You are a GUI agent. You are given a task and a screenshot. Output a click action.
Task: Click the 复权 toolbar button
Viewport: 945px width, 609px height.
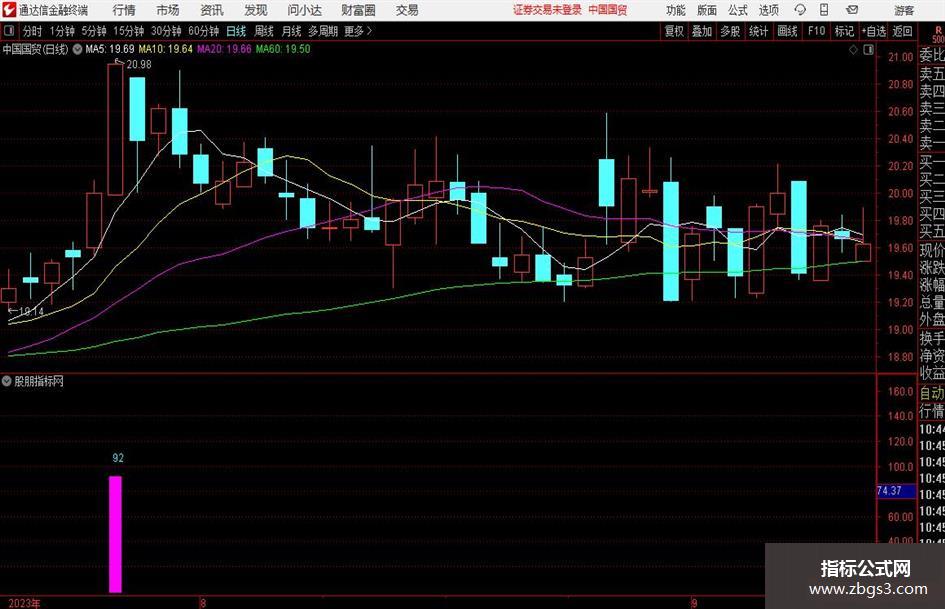[x=674, y=31]
